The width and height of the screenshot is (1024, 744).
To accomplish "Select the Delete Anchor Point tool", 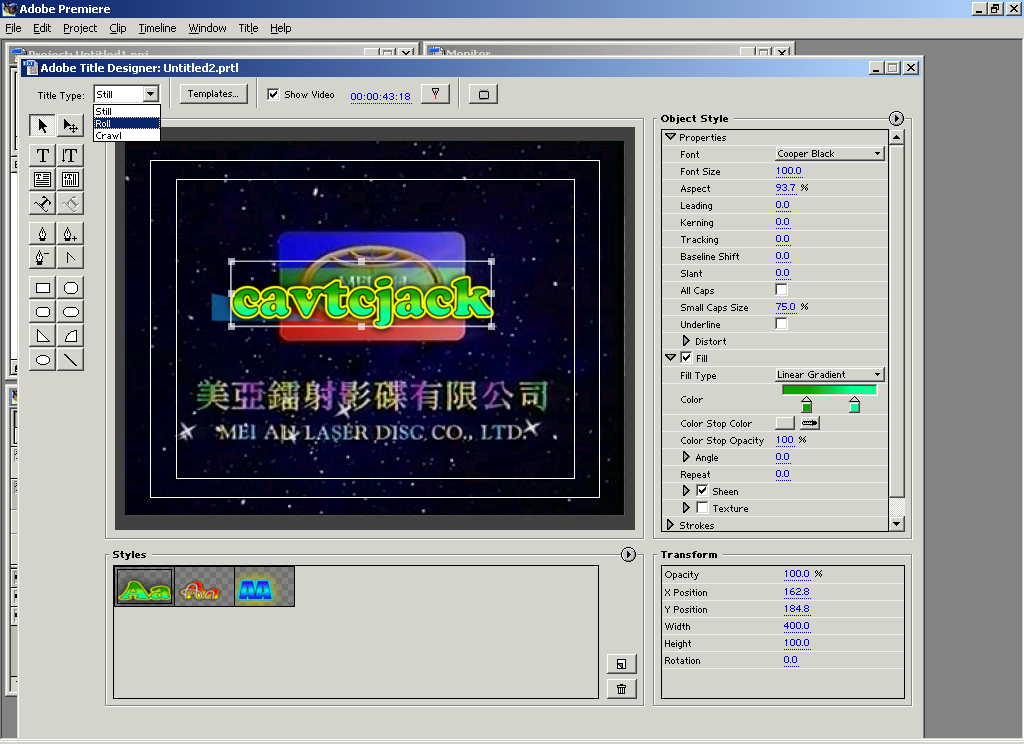I will coord(42,257).
